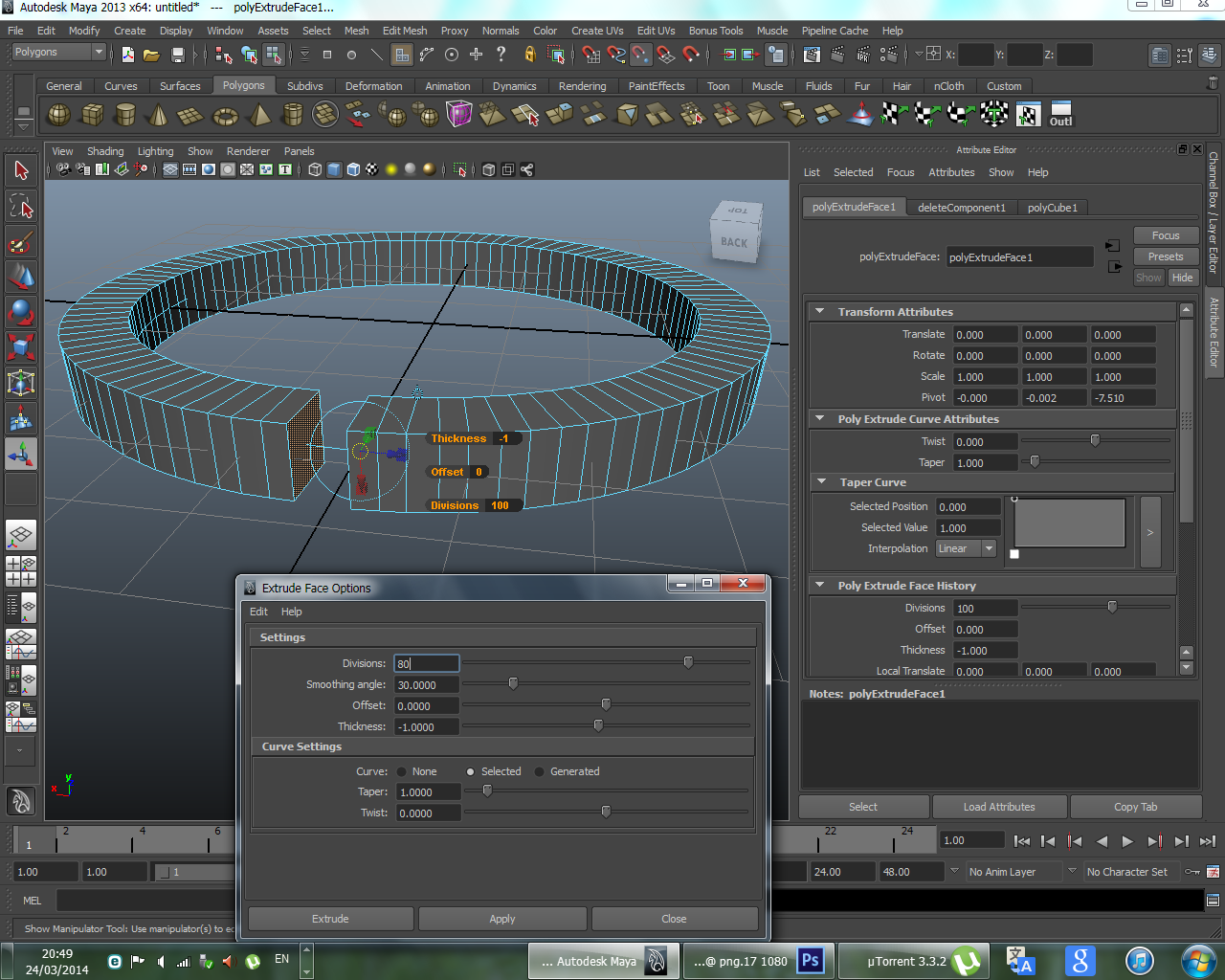Open the Polygons menu set dropdown
Screen dimensions: 1225x980
pyautogui.click(x=57, y=52)
